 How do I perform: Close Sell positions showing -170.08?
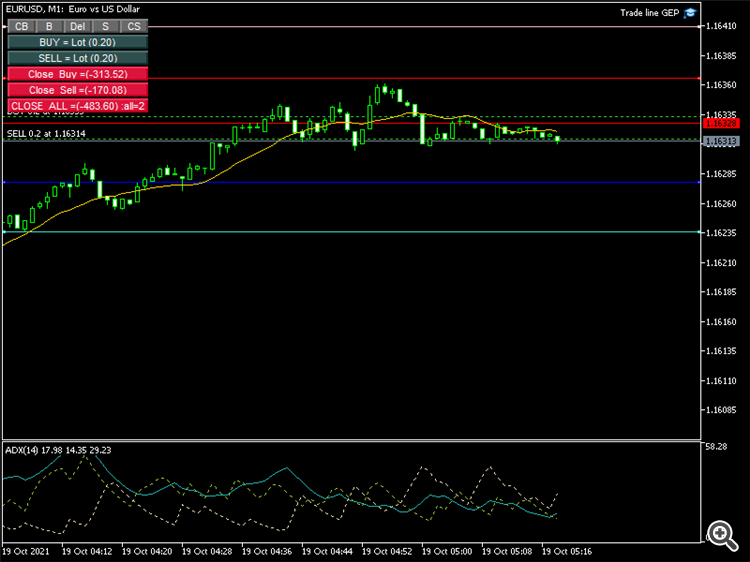[x=77, y=90]
